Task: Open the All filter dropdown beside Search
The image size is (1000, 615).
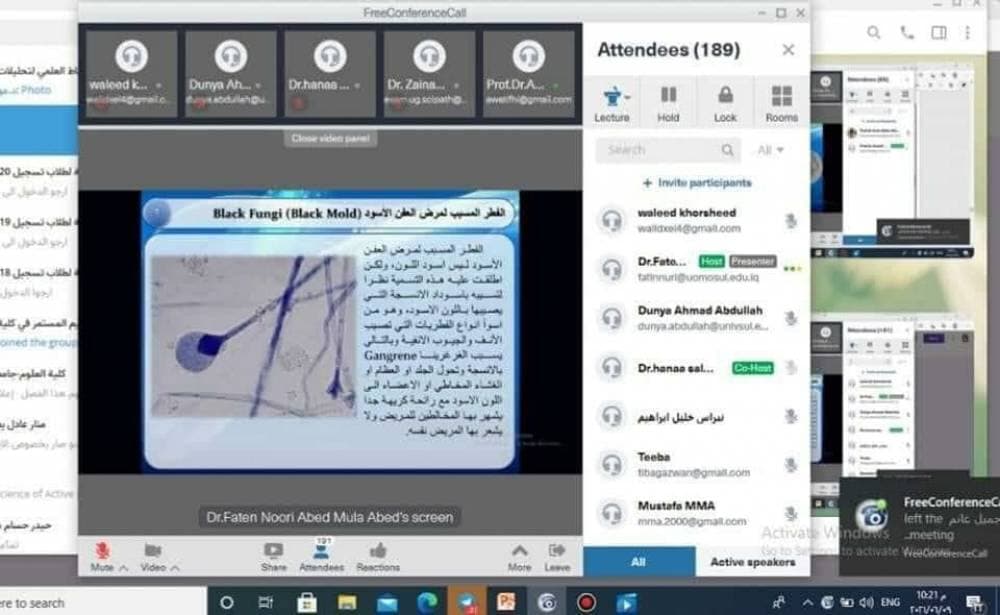Action: coord(770,150)
